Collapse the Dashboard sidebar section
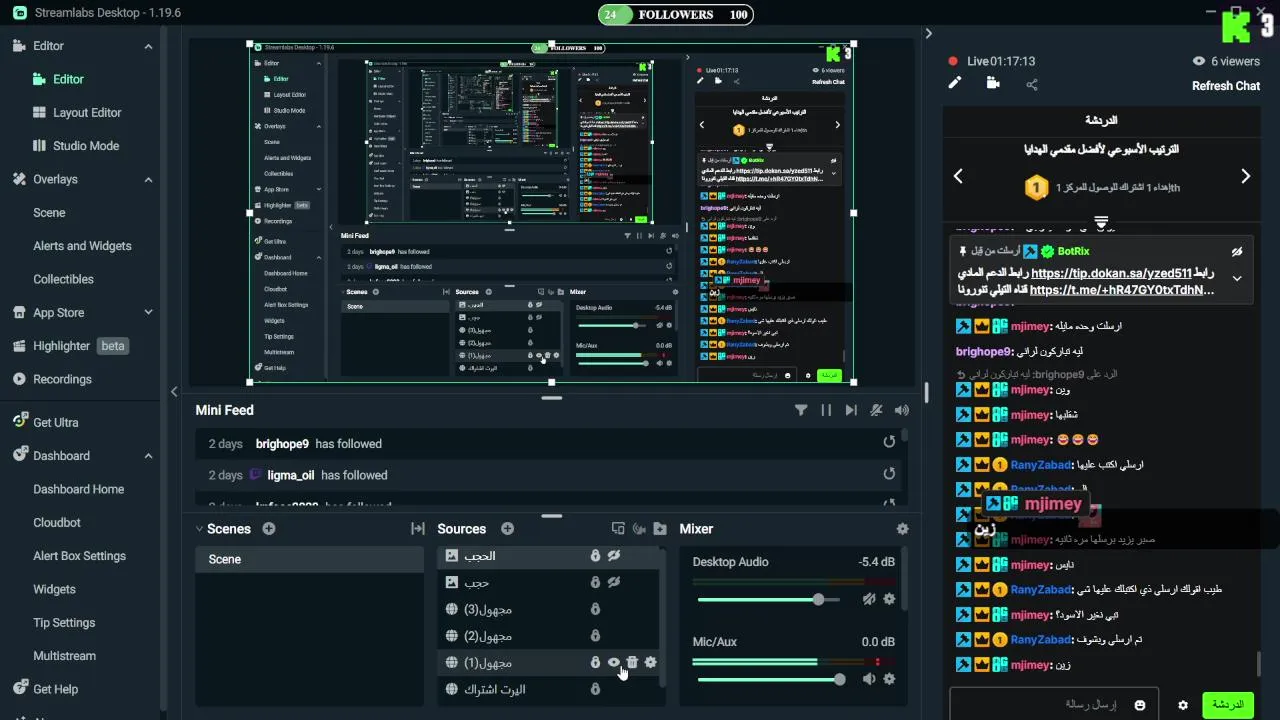Screen dimensions: 1280x720 (148, 456)
